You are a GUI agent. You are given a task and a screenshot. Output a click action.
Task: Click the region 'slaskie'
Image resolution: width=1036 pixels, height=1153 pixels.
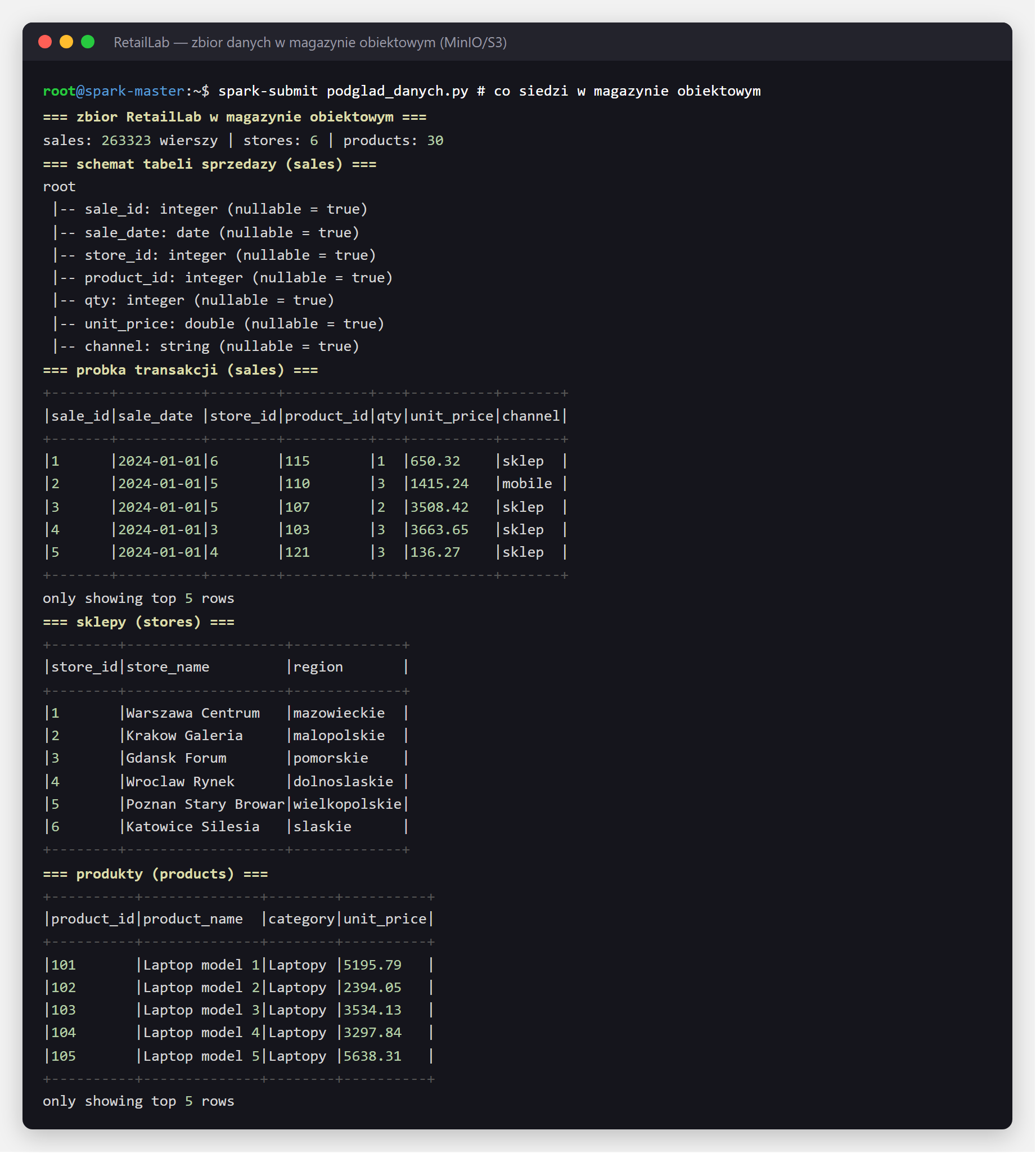pyautogui.click(x=323, y=827)
